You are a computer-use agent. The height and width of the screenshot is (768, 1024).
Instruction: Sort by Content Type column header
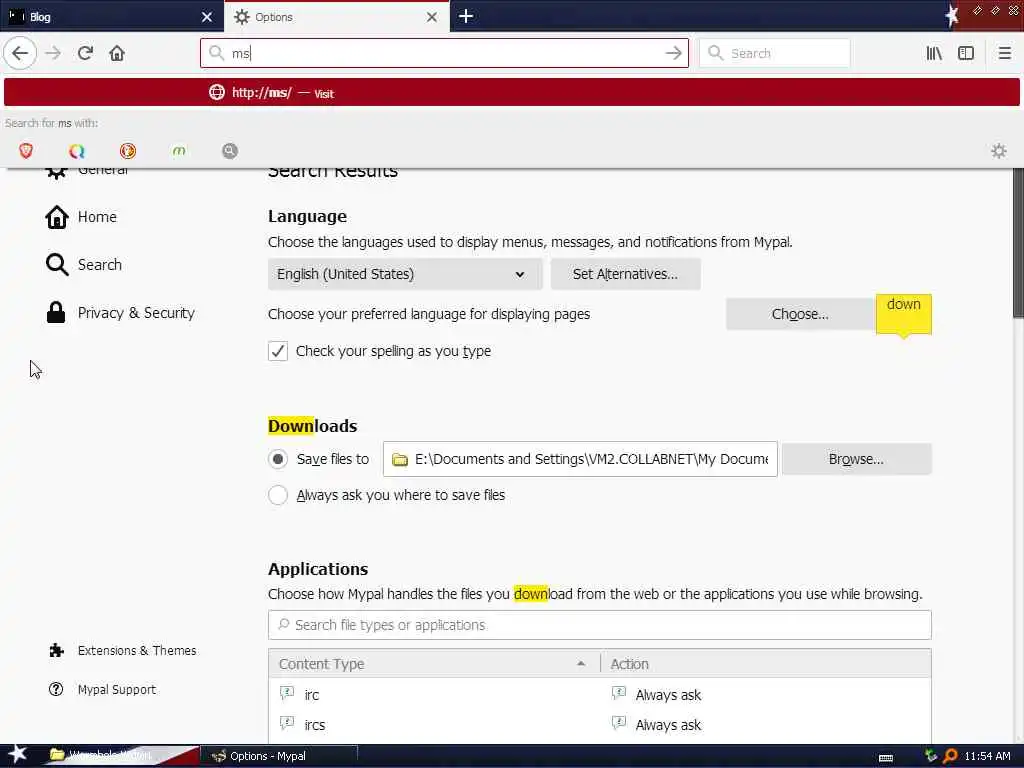(x=434, y=664)
